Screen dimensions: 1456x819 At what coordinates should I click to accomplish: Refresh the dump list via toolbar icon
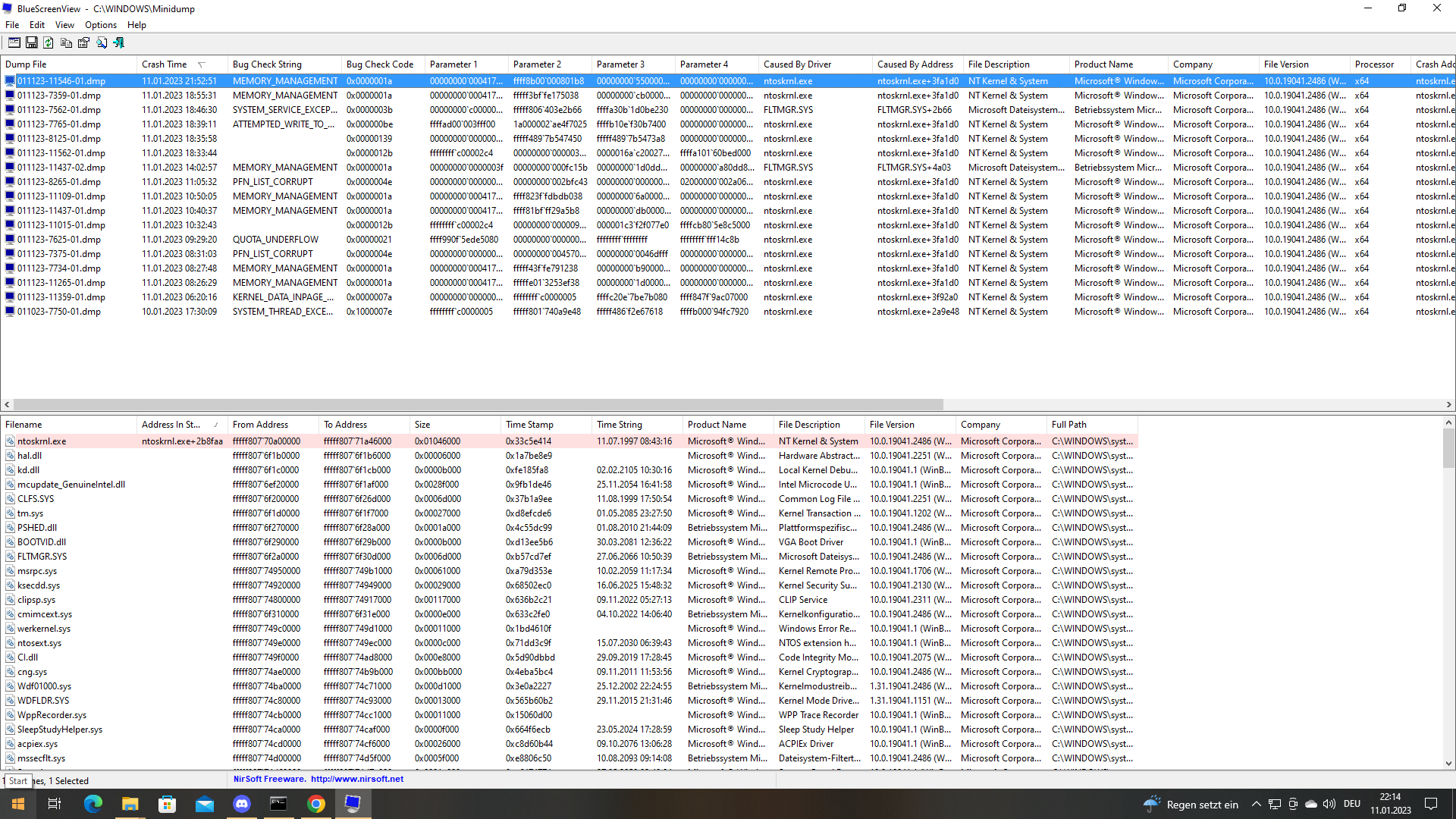(x=49, y=43)
